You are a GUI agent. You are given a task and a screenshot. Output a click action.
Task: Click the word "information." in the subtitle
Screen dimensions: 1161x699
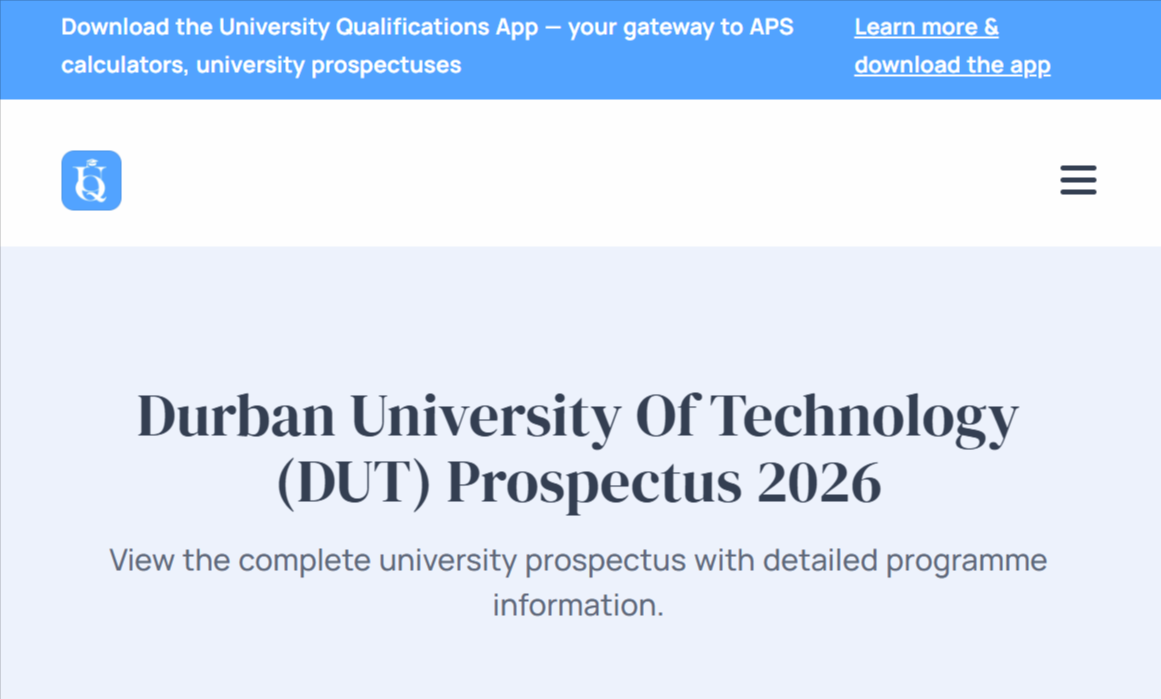pyautogui.click(x=578, y=605)
